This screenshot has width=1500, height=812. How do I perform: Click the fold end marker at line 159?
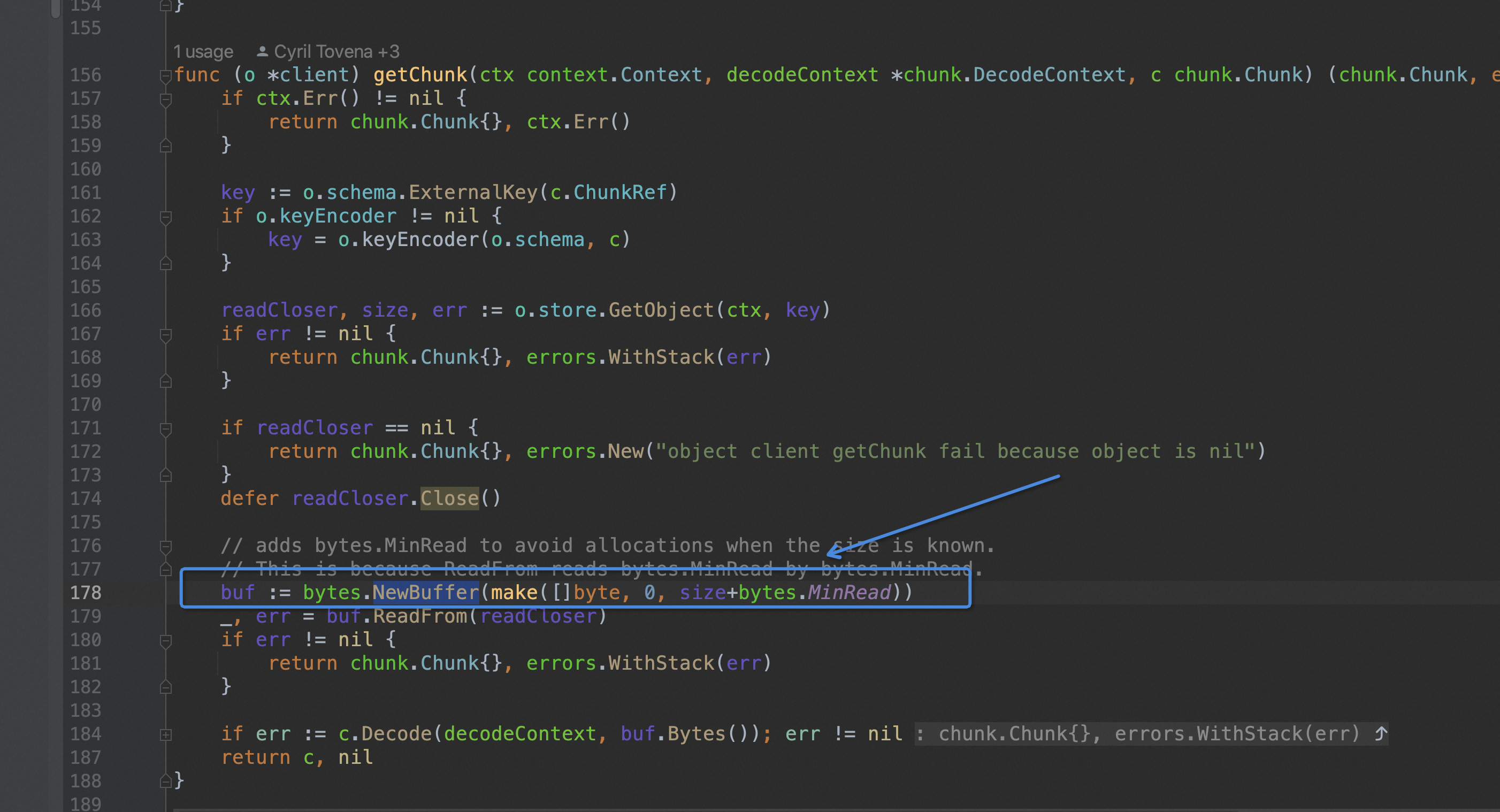click(x=166, y=145)
